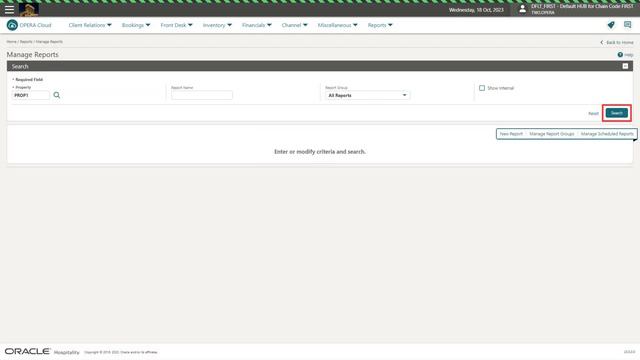Open the Channel menu

(x=294, y=25)
